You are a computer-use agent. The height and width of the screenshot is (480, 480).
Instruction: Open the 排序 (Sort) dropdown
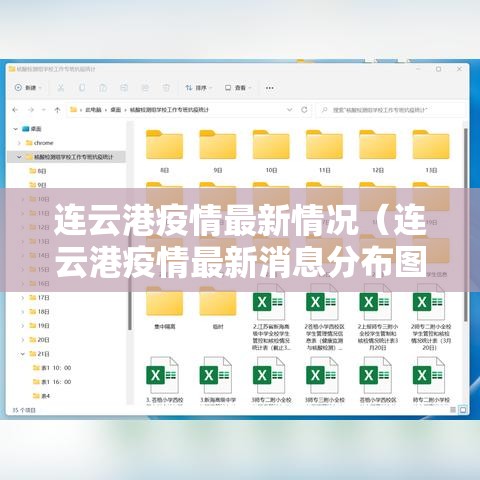199,88
